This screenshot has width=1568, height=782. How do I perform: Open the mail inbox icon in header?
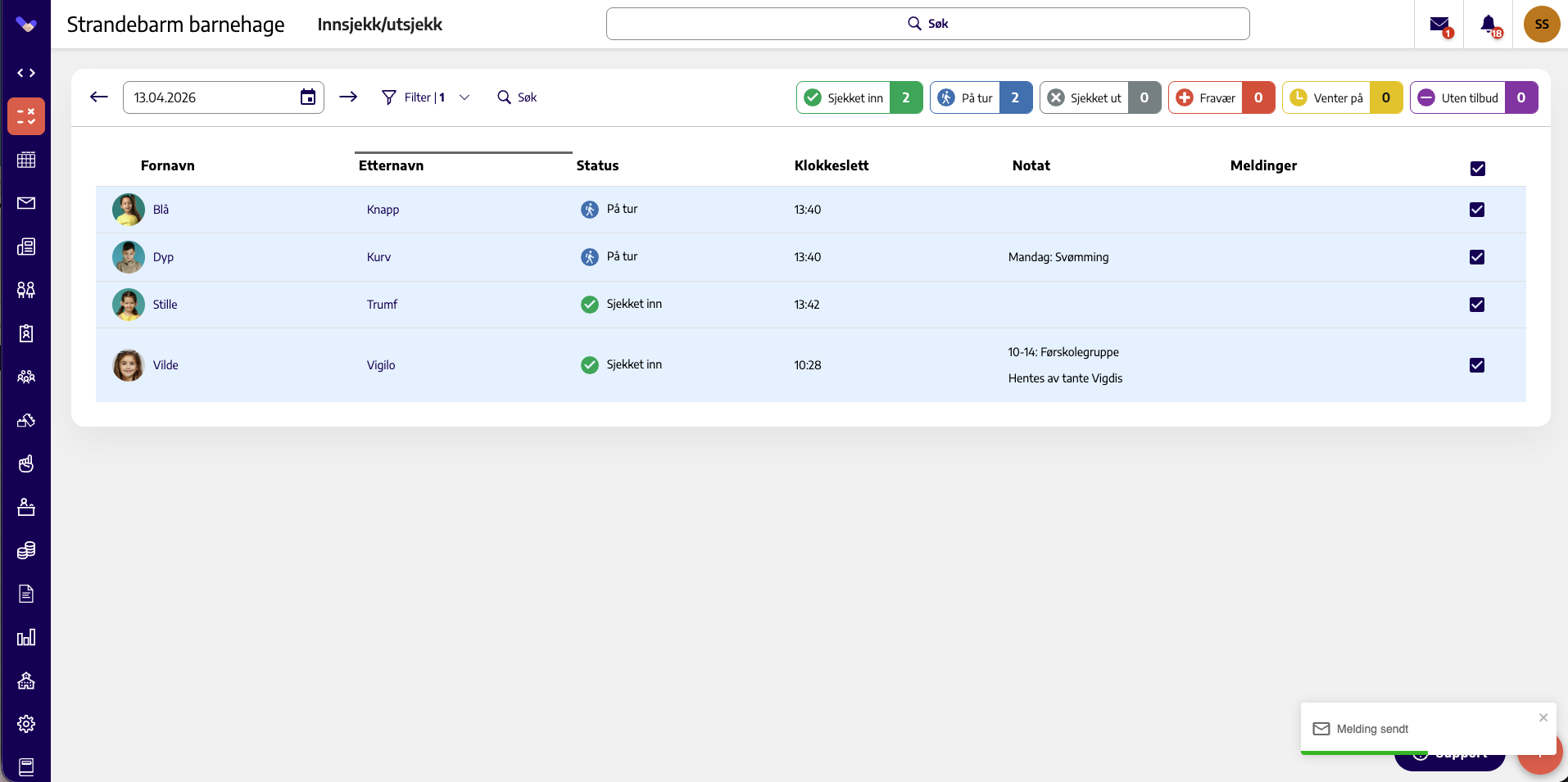pos(1439,25)
